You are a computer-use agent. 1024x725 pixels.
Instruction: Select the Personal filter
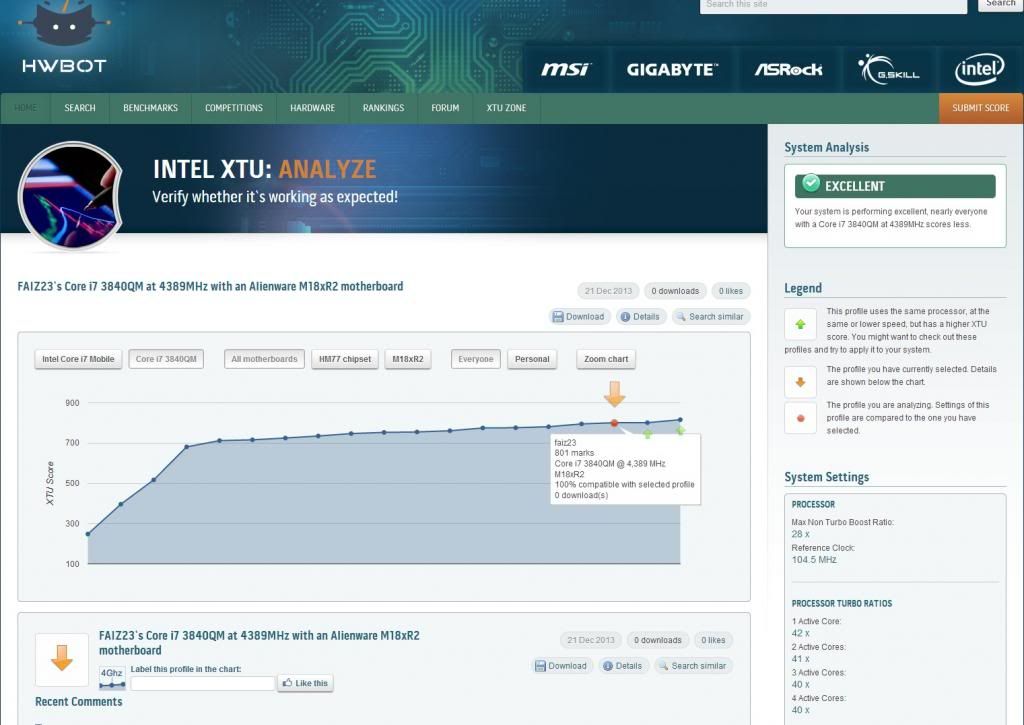[x=532, y=359]
